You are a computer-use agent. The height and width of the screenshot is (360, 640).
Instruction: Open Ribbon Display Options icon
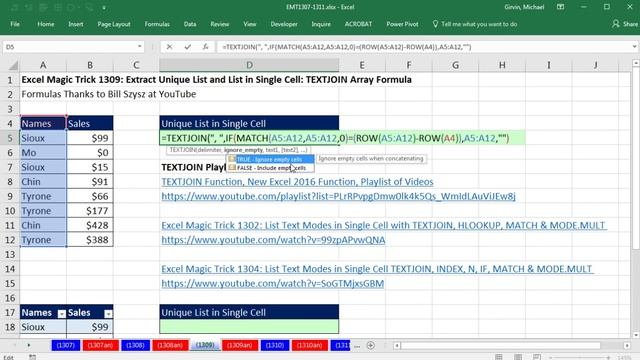click(x=560, y=7)
